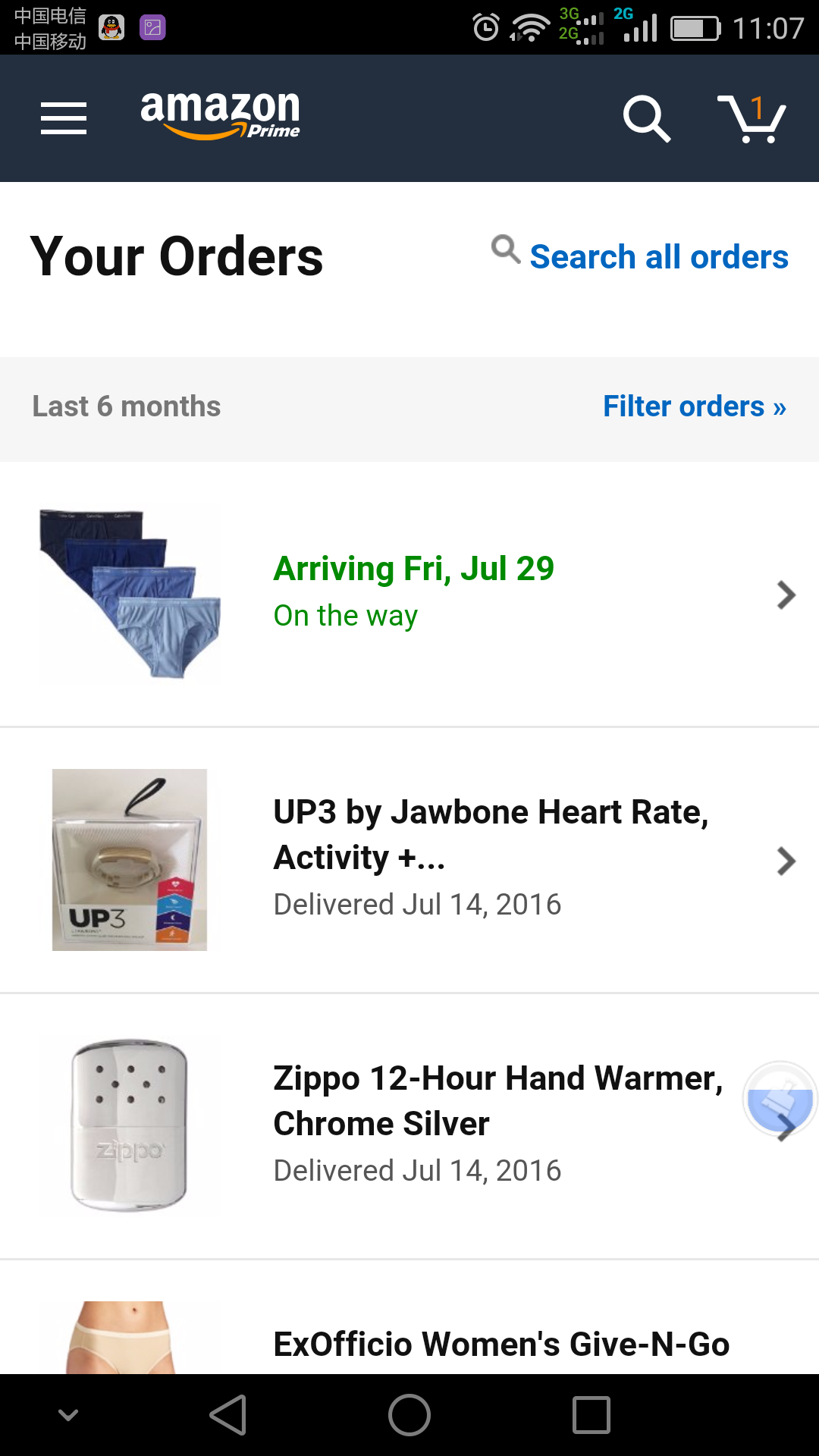Tap the Amazon Prime logo
Image resolution: width=819 pixels, height=1456 pixels.
[x=220, y=115]
